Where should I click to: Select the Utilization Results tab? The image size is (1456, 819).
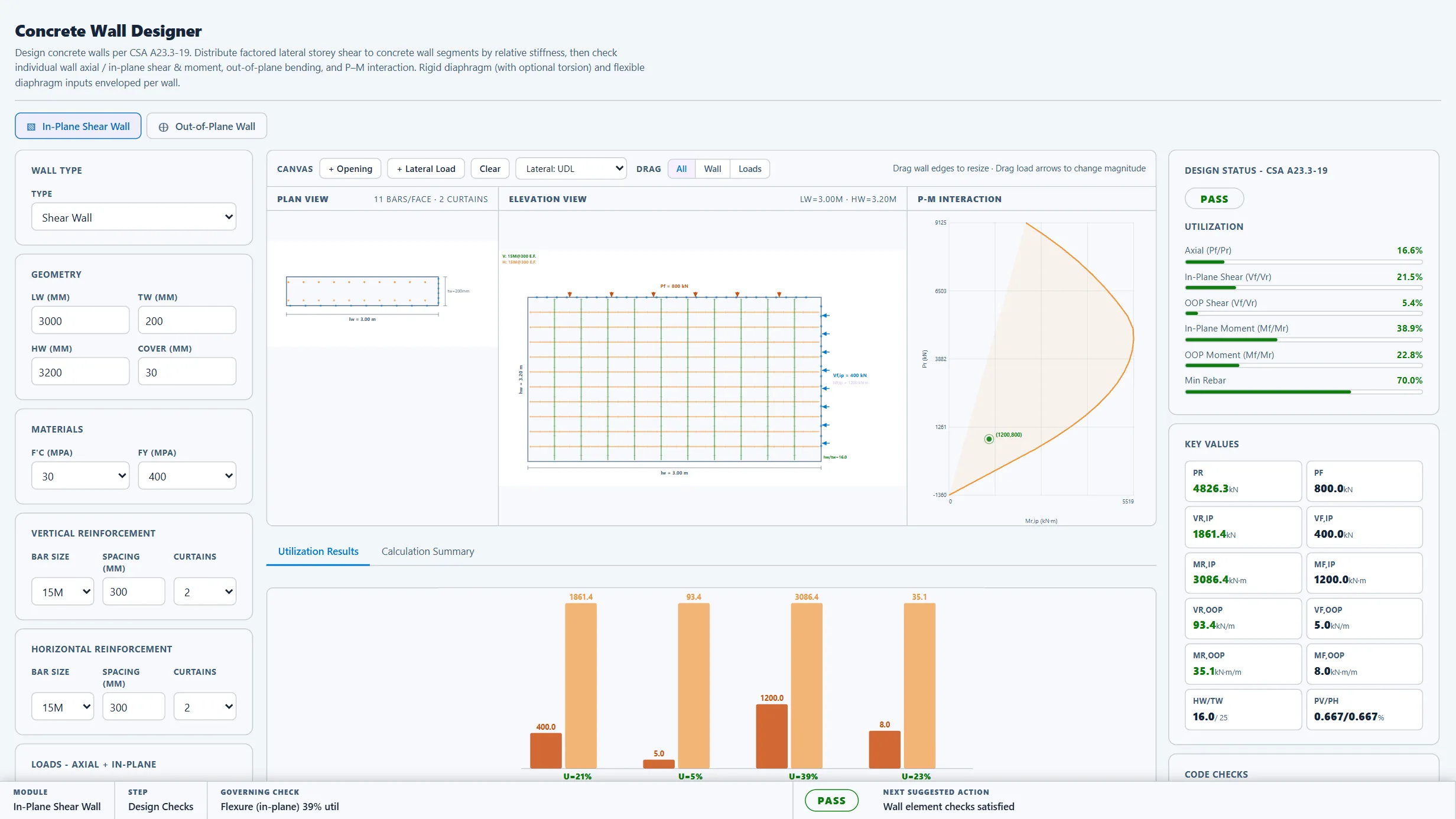pos(318,551)
